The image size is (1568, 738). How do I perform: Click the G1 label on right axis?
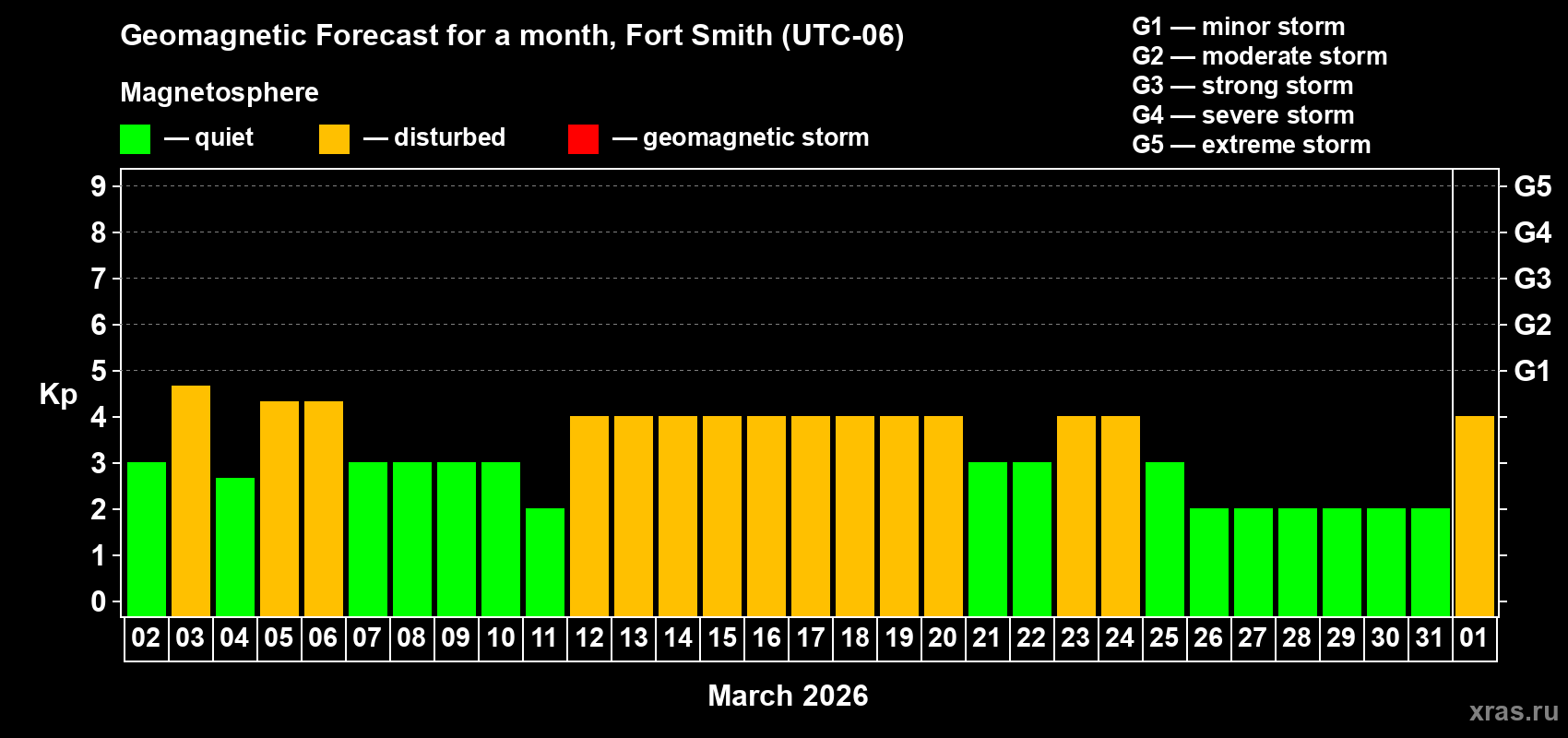[x=1532, y=371]
